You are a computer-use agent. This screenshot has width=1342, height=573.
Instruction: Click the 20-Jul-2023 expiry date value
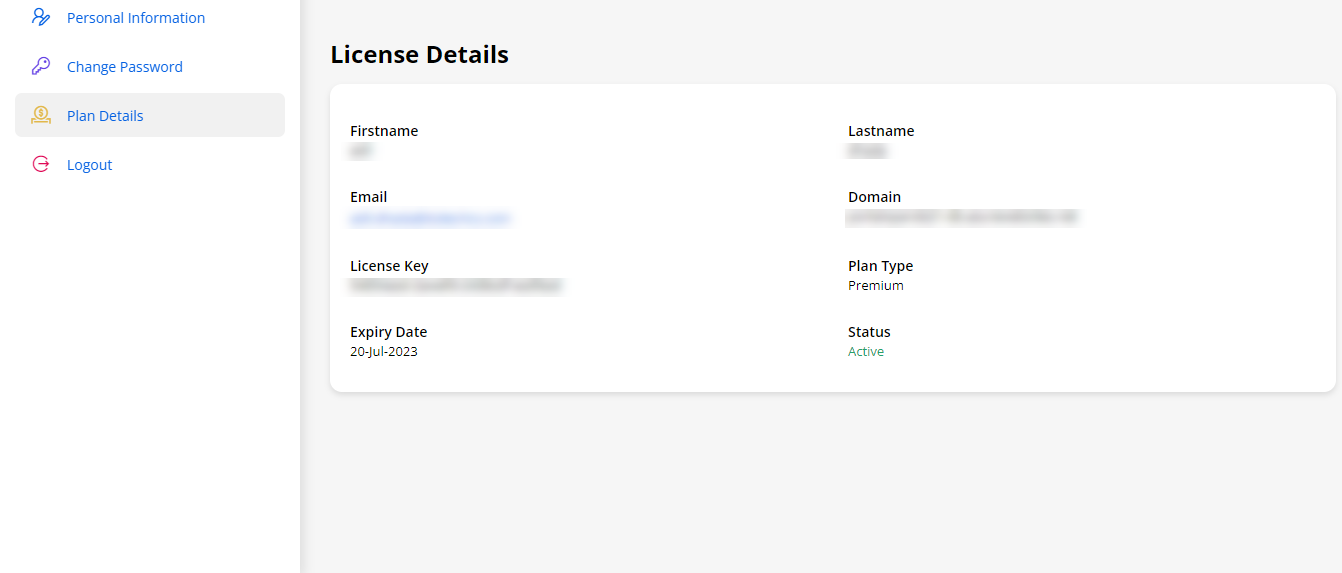[x=384, y=352]
